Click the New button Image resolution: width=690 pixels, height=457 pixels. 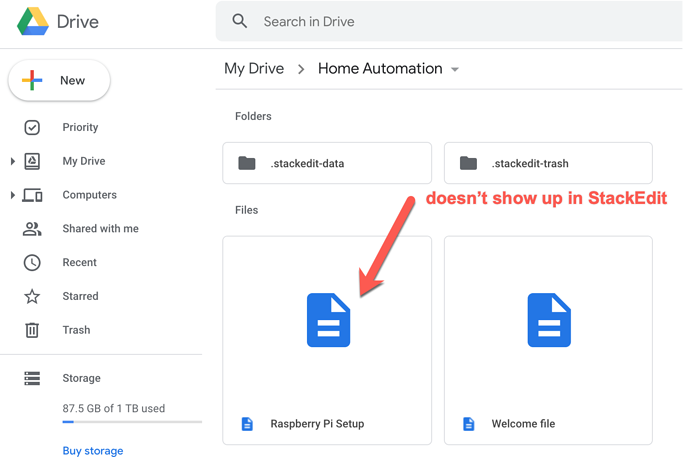point(59,80)
